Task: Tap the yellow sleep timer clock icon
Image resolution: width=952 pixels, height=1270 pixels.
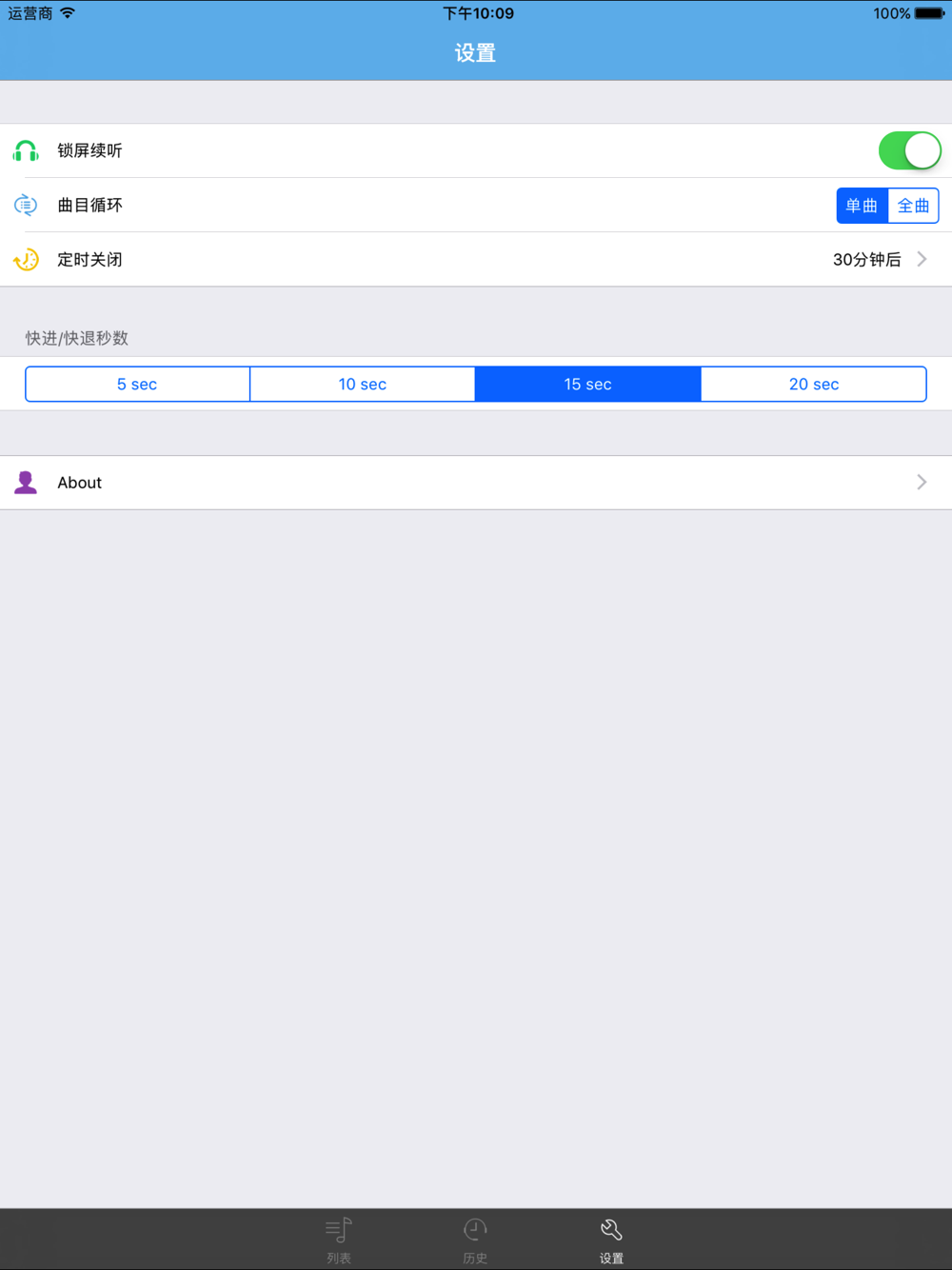Action: [26, 259]
